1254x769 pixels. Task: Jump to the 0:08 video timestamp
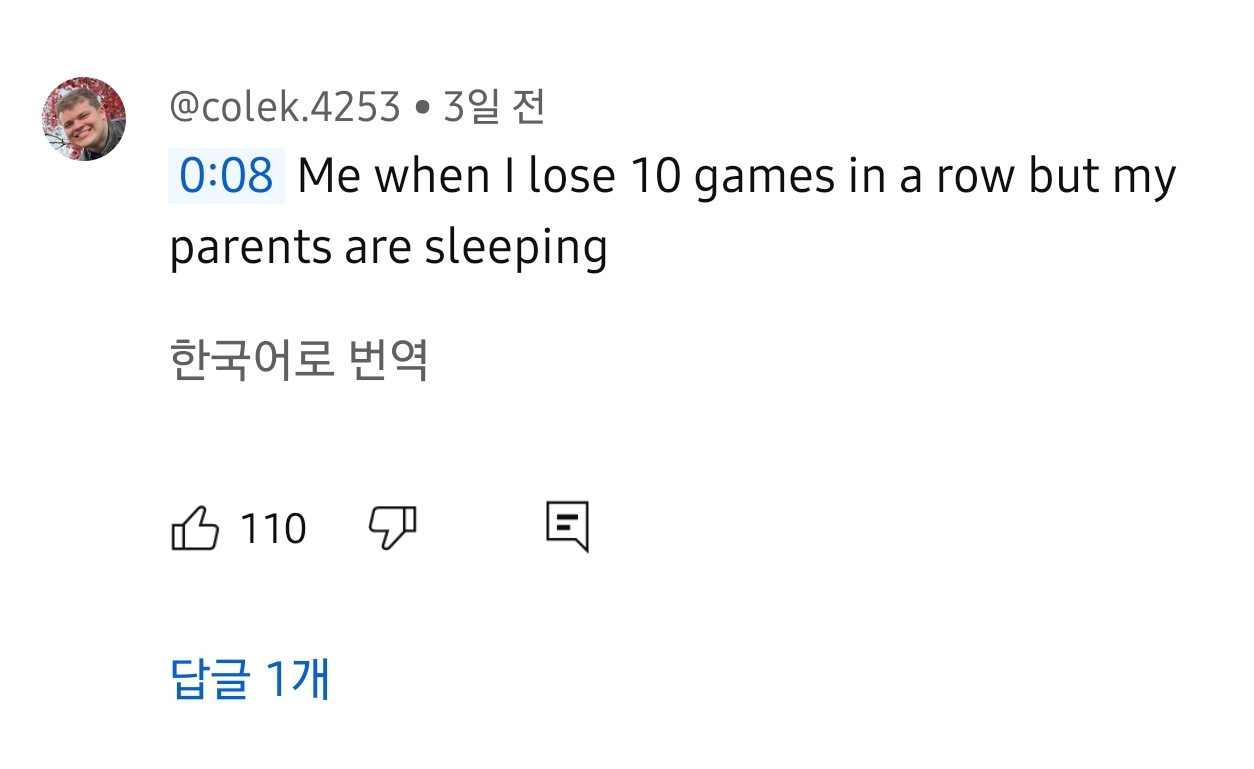pos(226,176)
